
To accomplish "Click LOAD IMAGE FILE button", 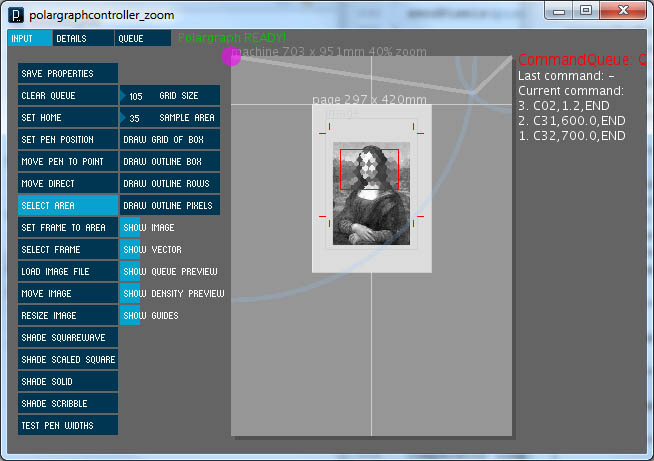I will 68,272.
